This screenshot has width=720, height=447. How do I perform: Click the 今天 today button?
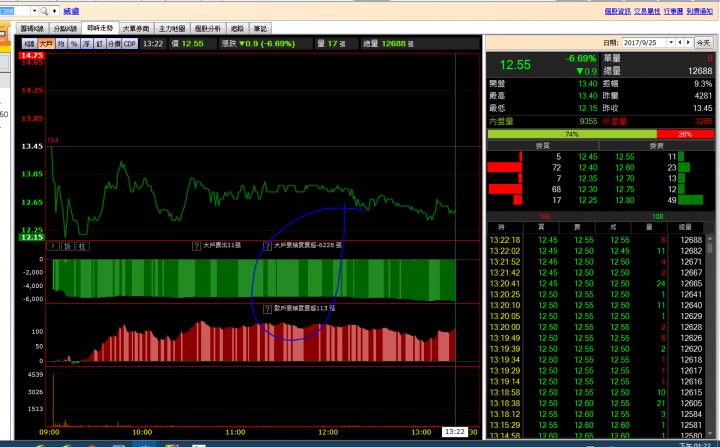[x=703, y=42]
